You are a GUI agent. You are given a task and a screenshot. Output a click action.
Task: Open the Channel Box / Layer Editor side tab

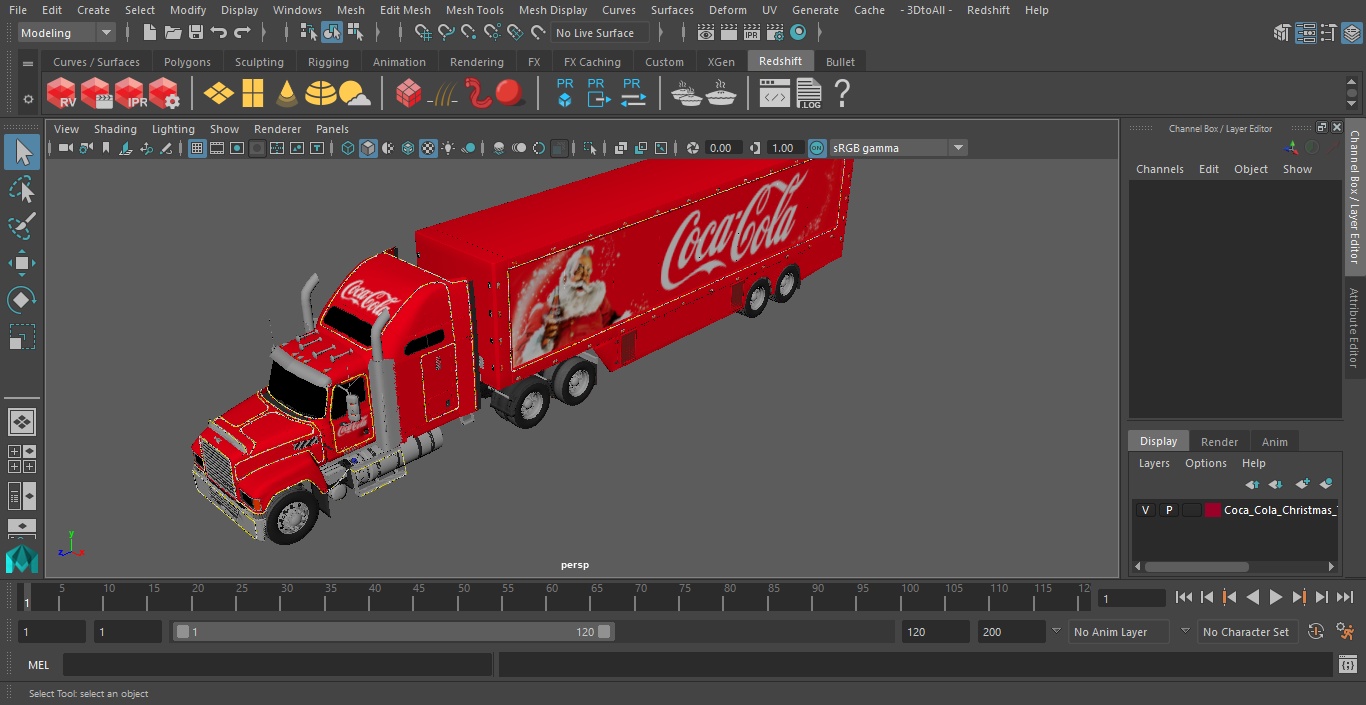click(x=1355, y=197)
